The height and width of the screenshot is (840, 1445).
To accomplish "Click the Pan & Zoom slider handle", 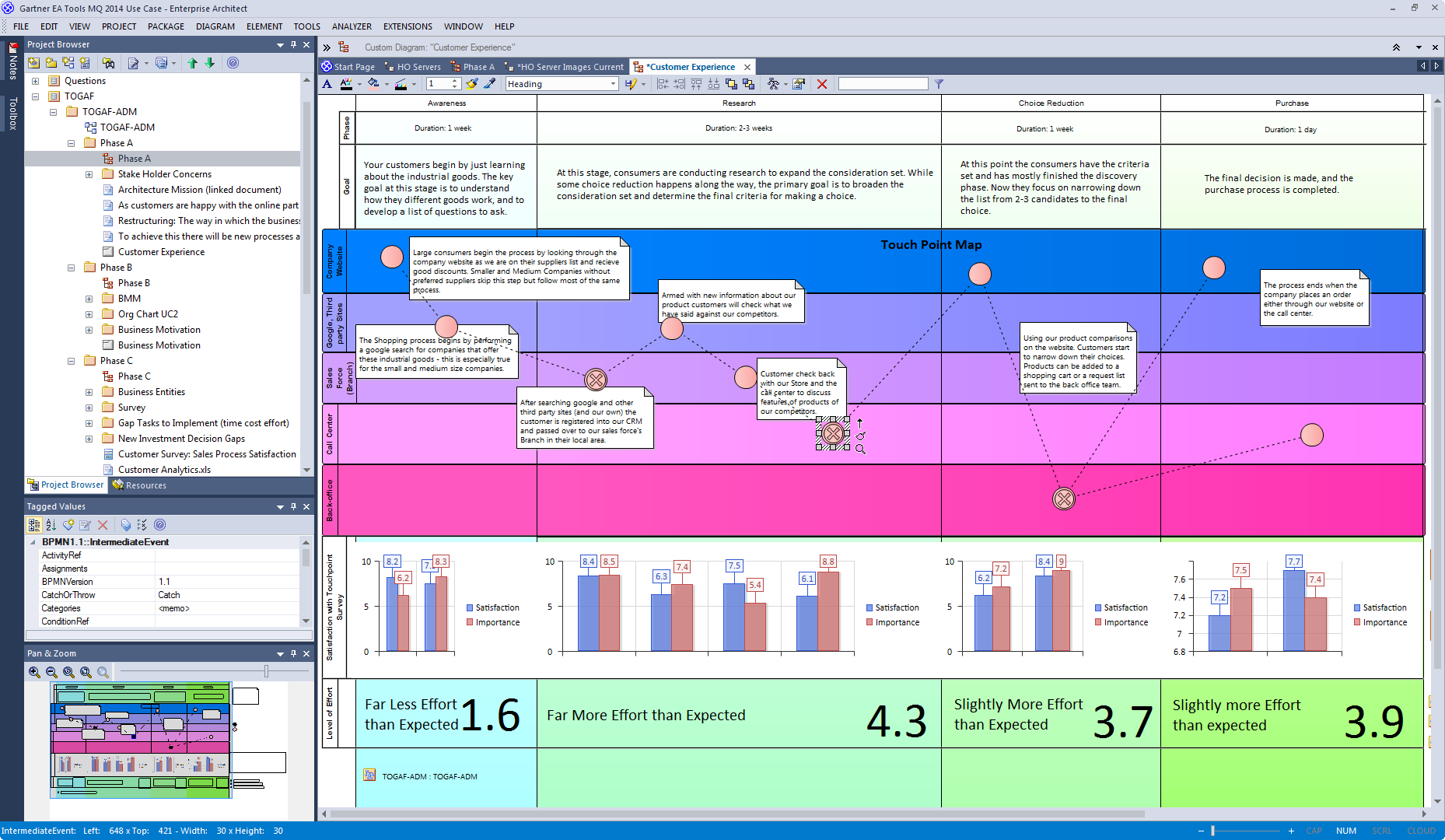I will pos(266,671).
